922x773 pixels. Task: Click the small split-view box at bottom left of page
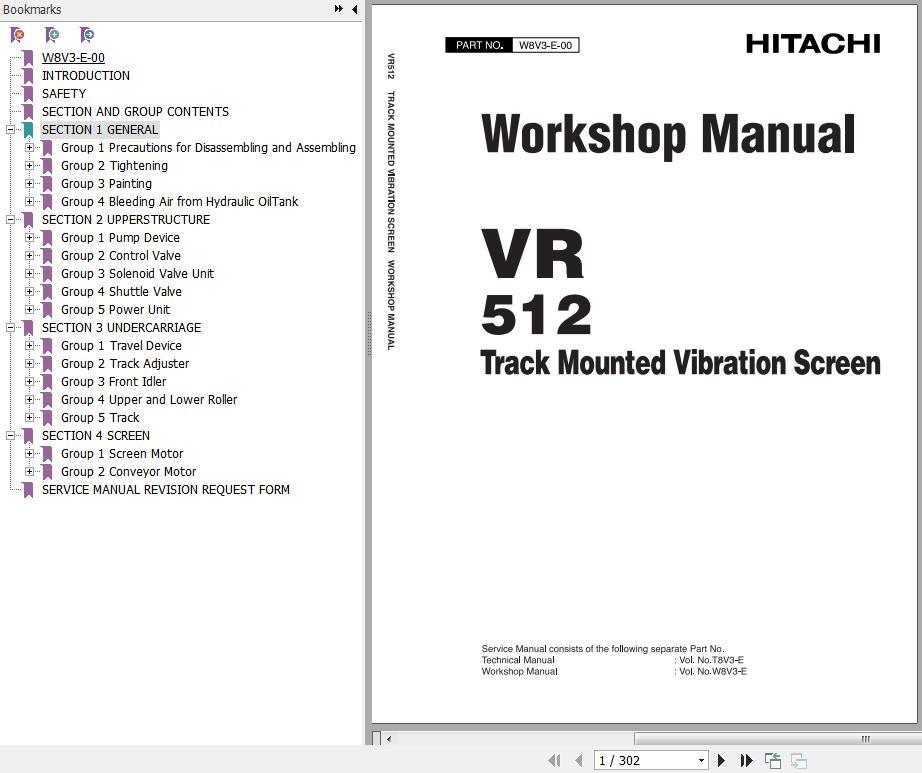coord(376,738)
